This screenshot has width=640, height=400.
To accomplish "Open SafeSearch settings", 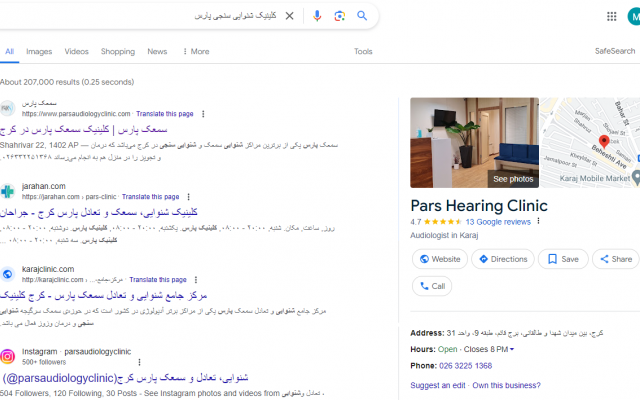I will pos(615,51).
